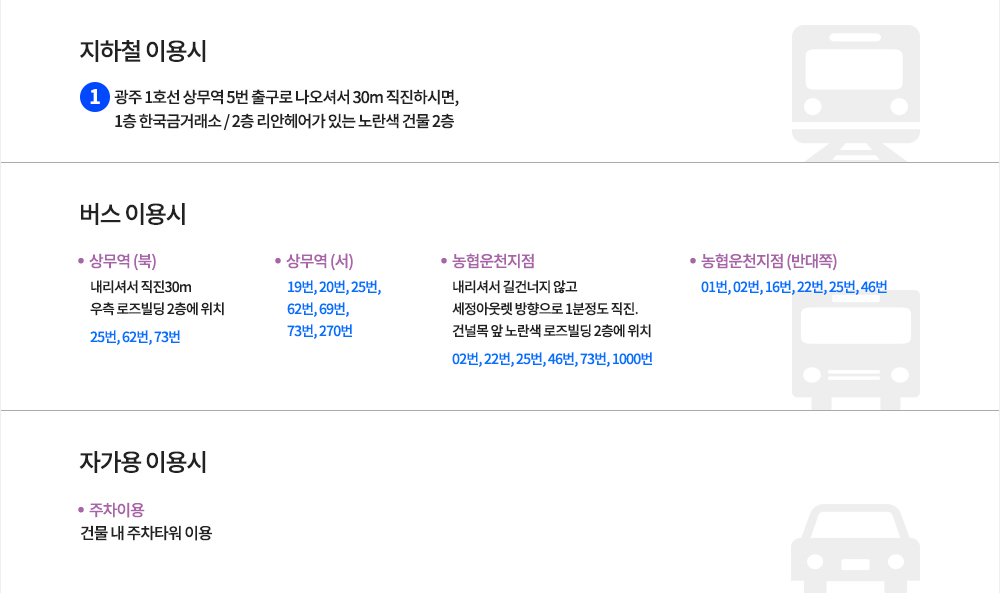Click the 농협운천지점 bus stop label

point(493,261)
